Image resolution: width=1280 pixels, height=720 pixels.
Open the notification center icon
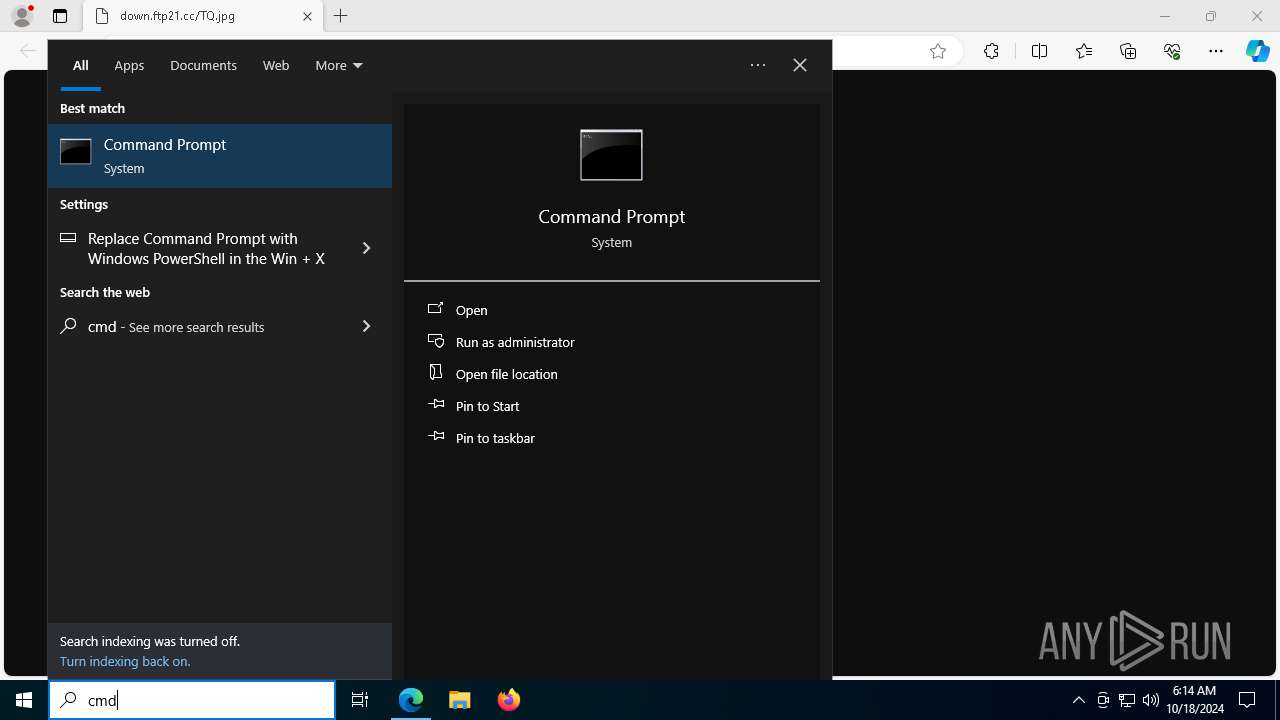1247,700
